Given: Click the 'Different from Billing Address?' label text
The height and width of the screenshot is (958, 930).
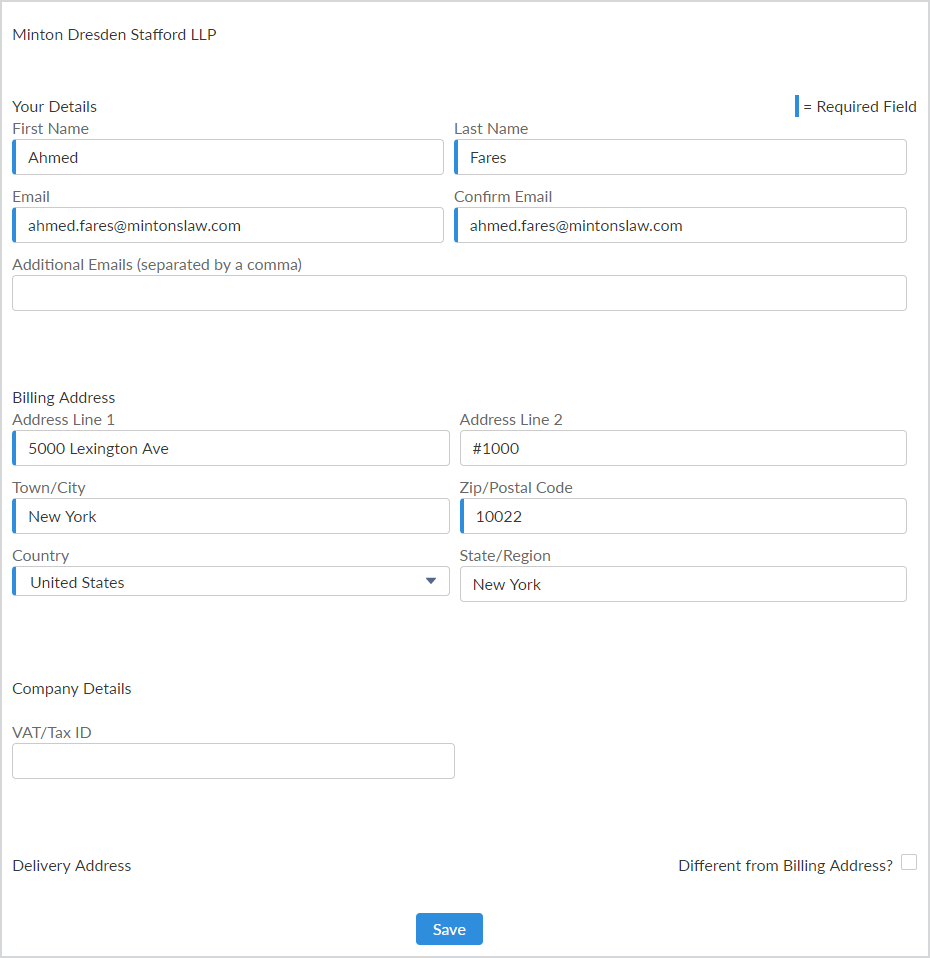Looking at the screenshot, I should tap(785, 866).
